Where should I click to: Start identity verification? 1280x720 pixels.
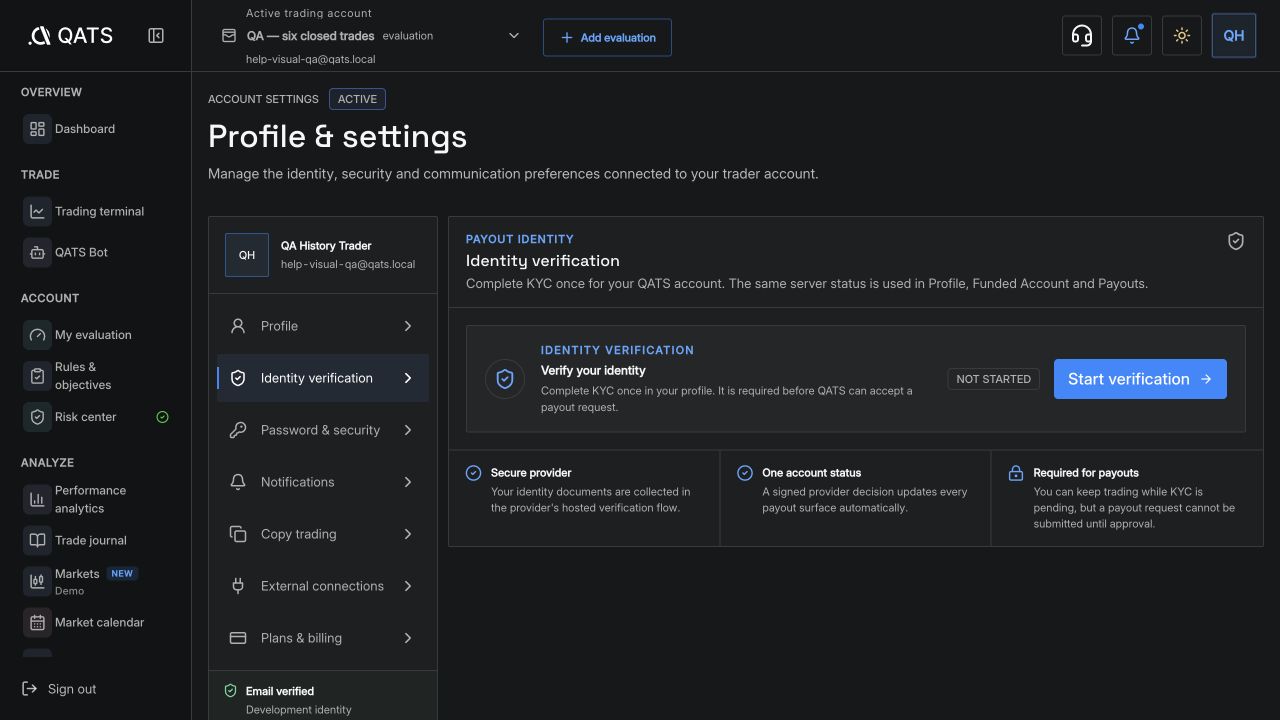pyautogui.click(x=1140, y=379)
